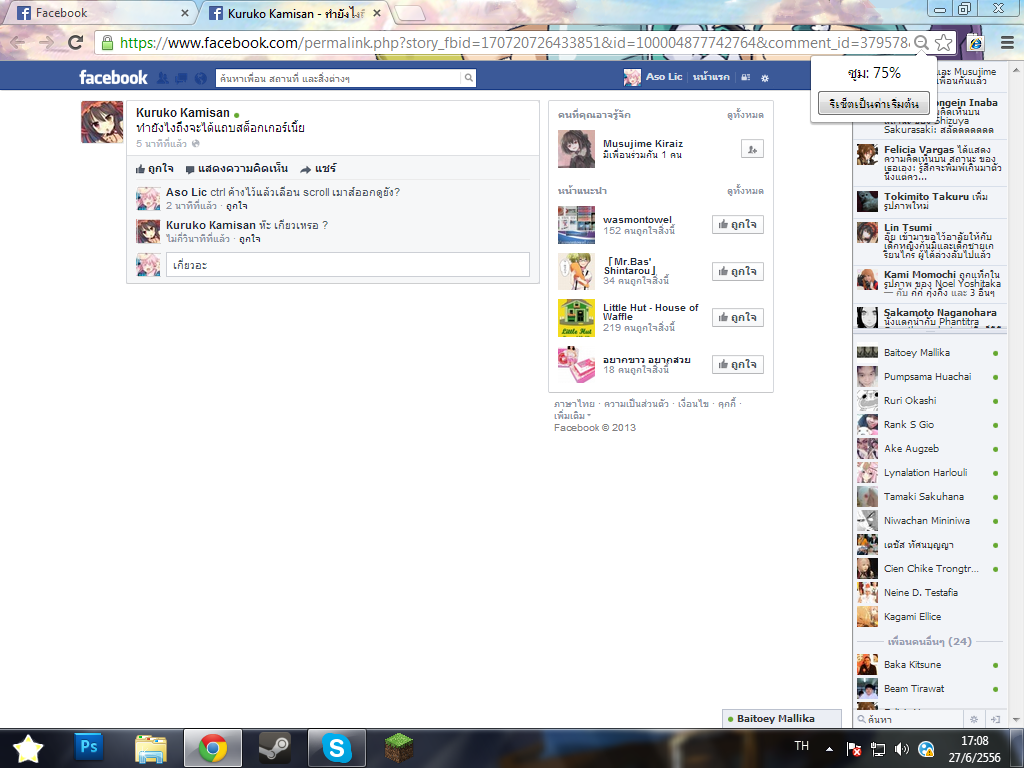The height and width of the screenshot is (768, 1024).
Task: Open chat with Ake Augzeb
Action: [930, 449]
